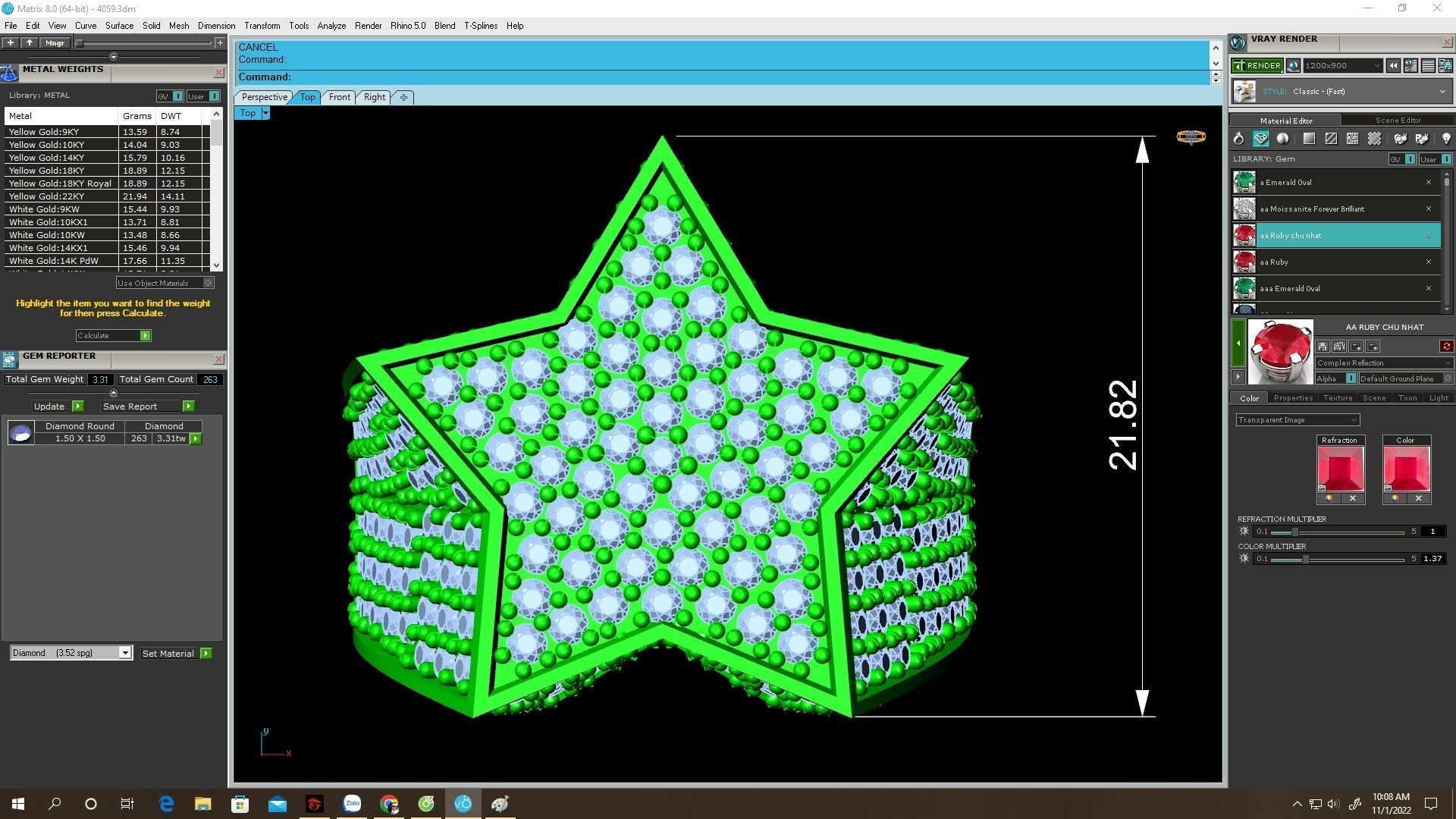Switch to the Perspective viewport tab
The height and width of the screenshot is (819, 1456).
(x=264, y=97)
